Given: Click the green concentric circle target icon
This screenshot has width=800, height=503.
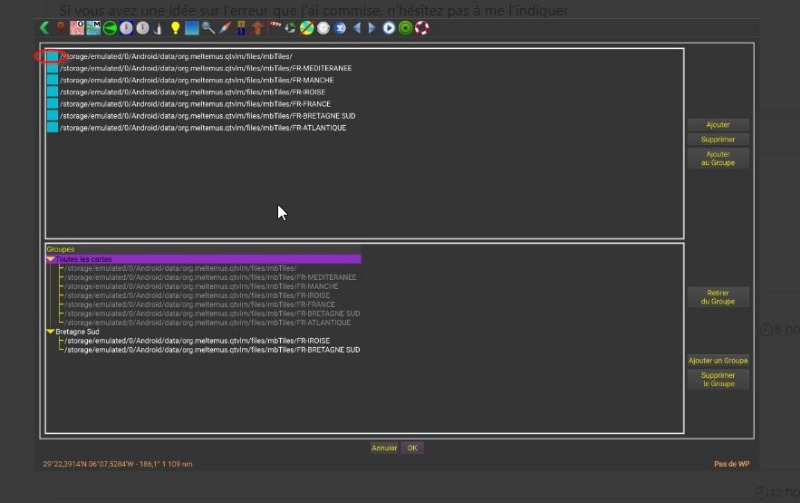Looking at the screenshot, I should (405, 28).
